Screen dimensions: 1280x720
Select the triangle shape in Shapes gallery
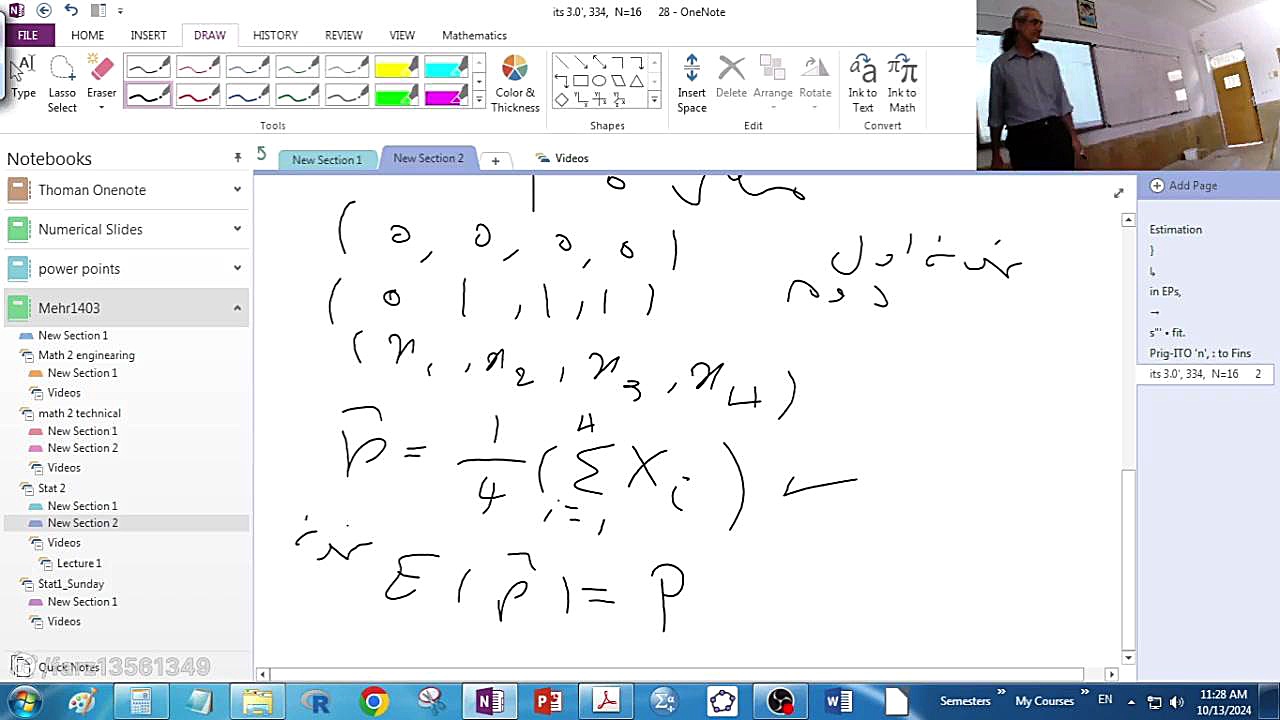coord(636,81)
